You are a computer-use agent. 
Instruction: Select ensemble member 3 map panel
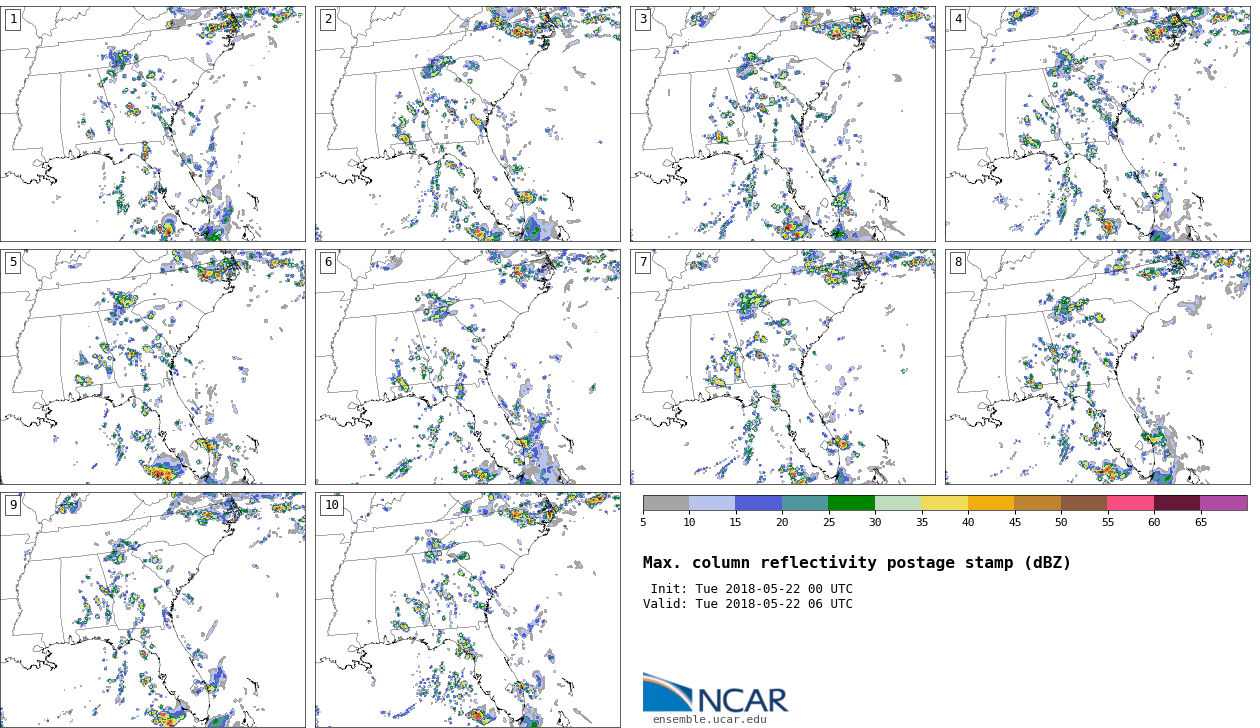click(782, 124)
